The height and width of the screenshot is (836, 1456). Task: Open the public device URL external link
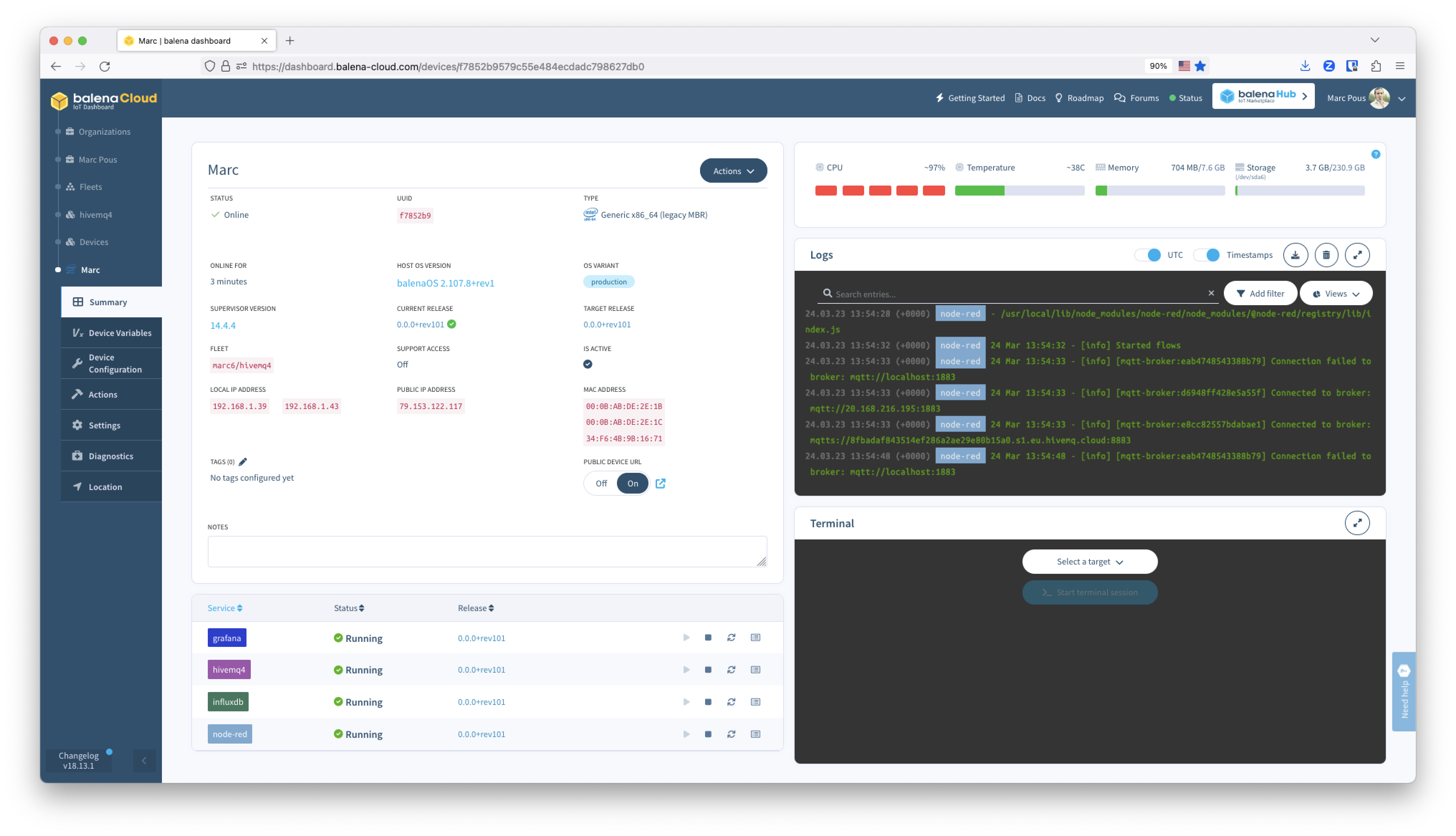coord(660,483)
